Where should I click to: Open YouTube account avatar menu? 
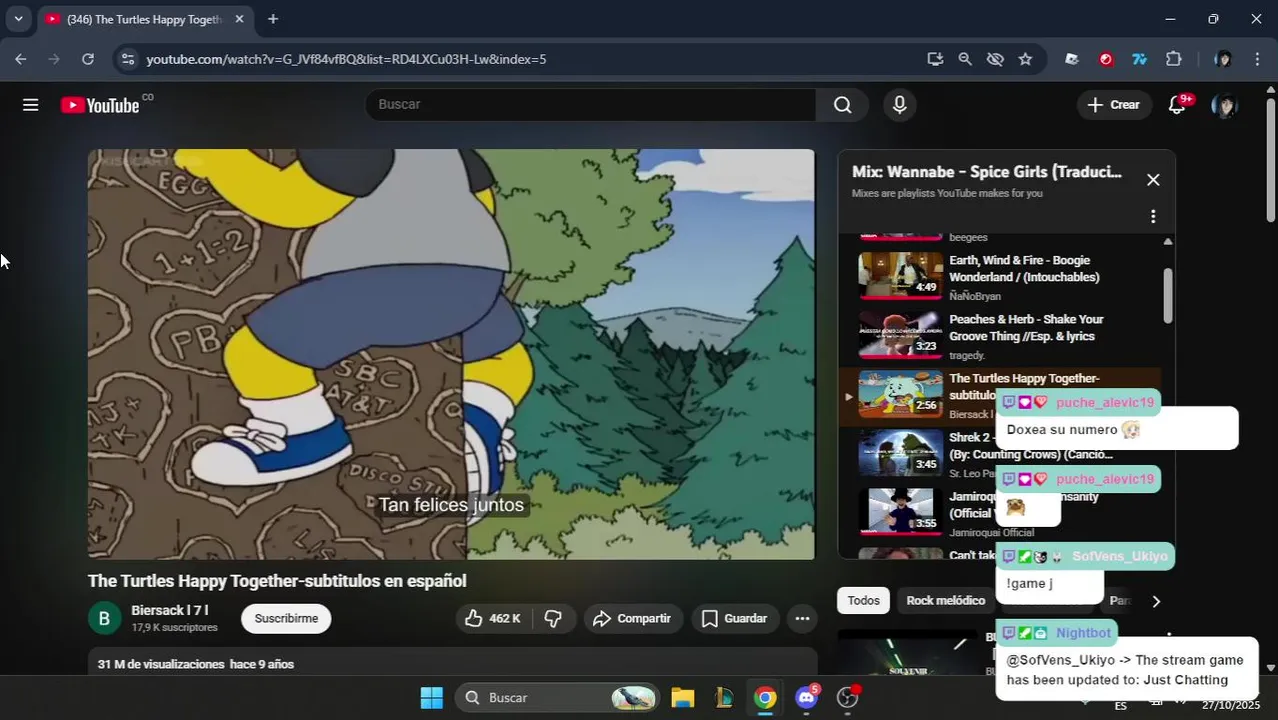coord(1224,105)
